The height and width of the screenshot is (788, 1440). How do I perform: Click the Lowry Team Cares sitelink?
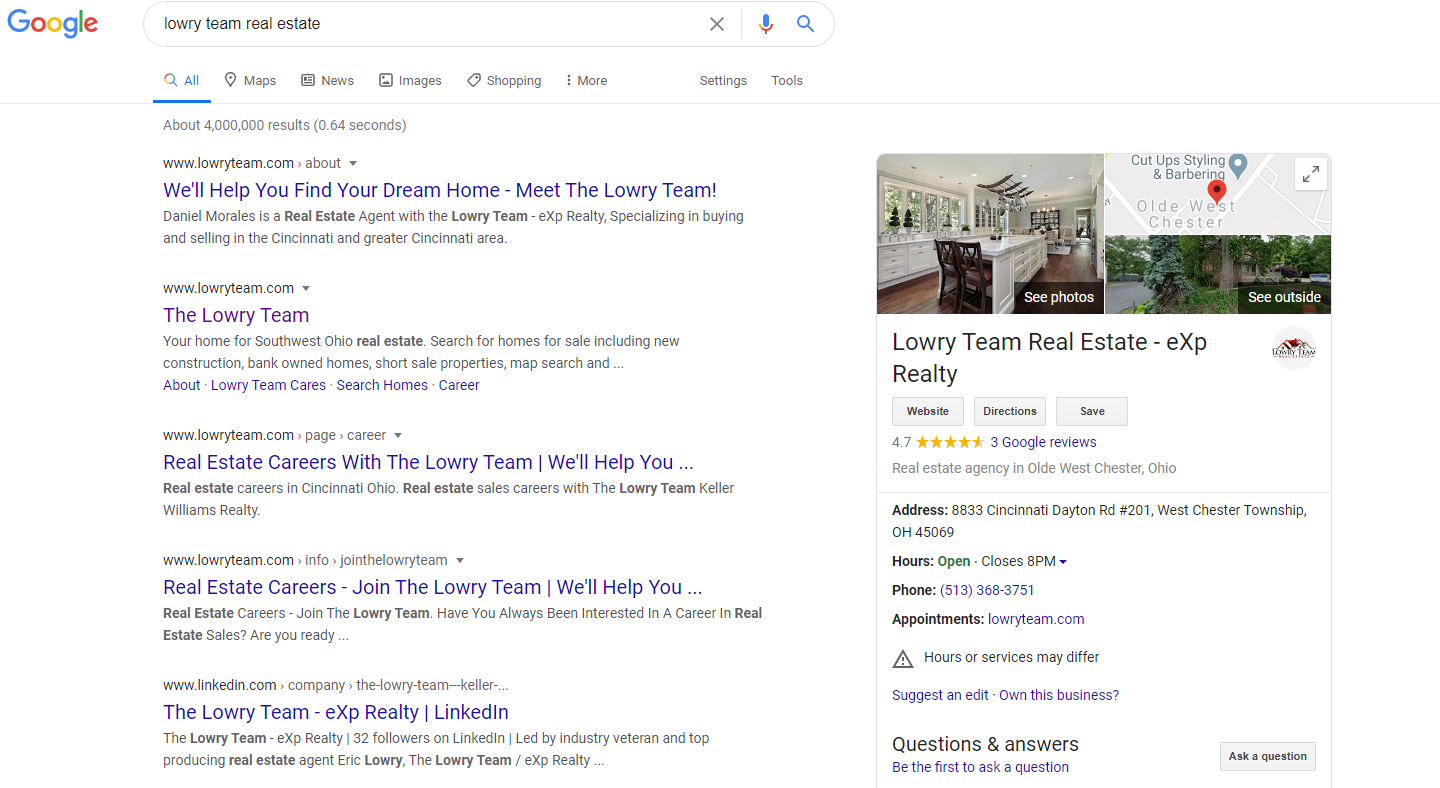pyautogui.click(x=268, y=385)
